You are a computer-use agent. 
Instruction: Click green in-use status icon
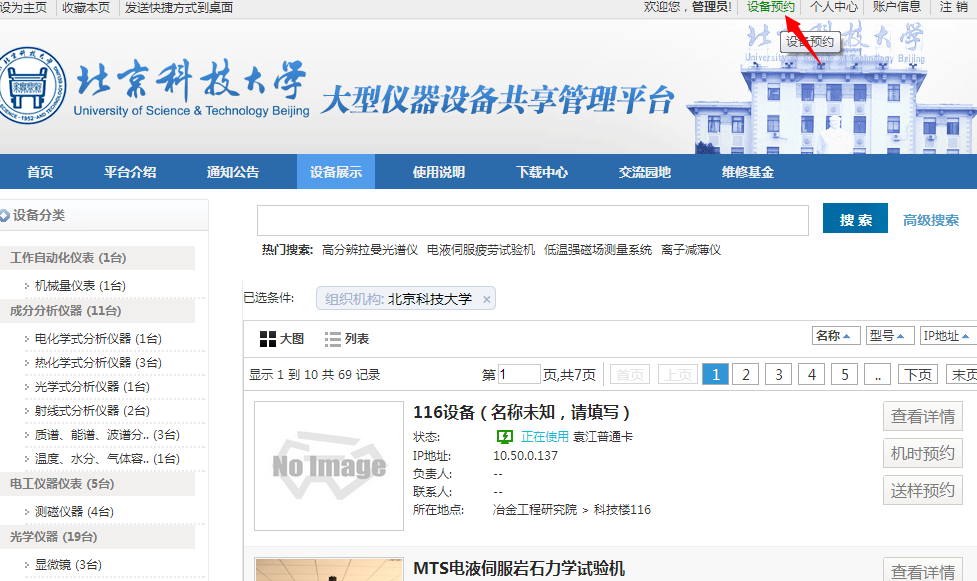505,437
